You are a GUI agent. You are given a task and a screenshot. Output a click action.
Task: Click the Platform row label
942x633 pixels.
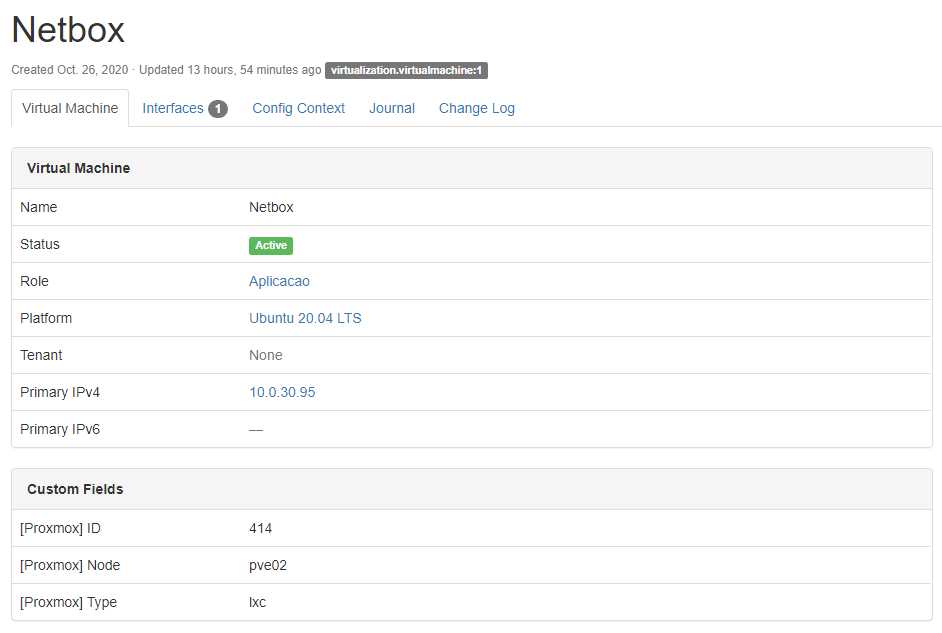46,318
